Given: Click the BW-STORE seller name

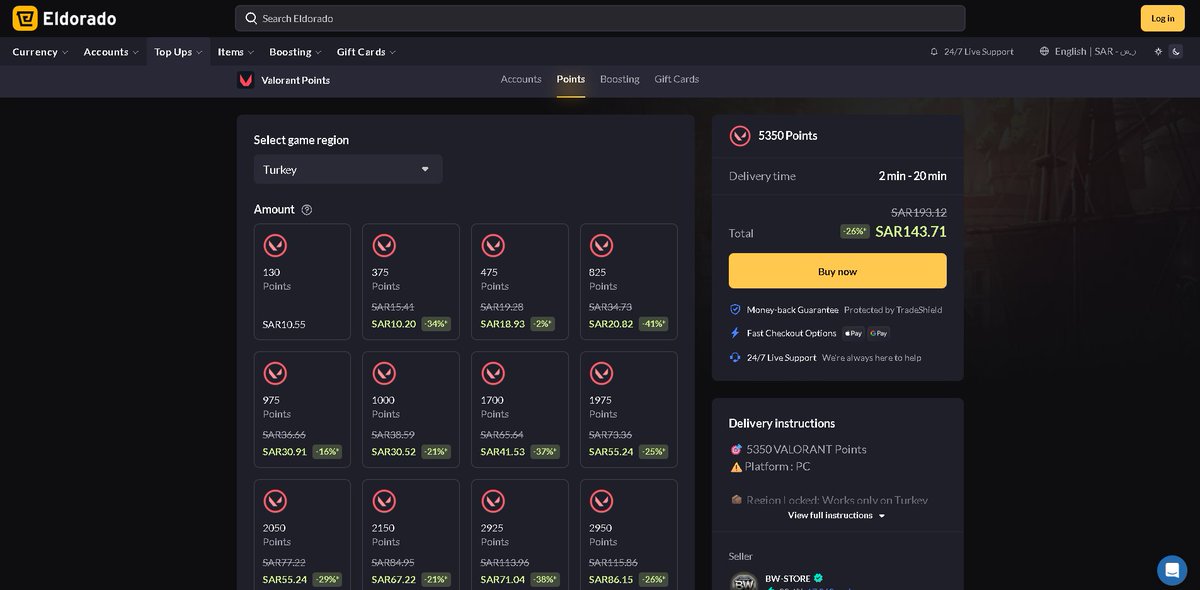Looking at the screenshot, I should 788,578.
